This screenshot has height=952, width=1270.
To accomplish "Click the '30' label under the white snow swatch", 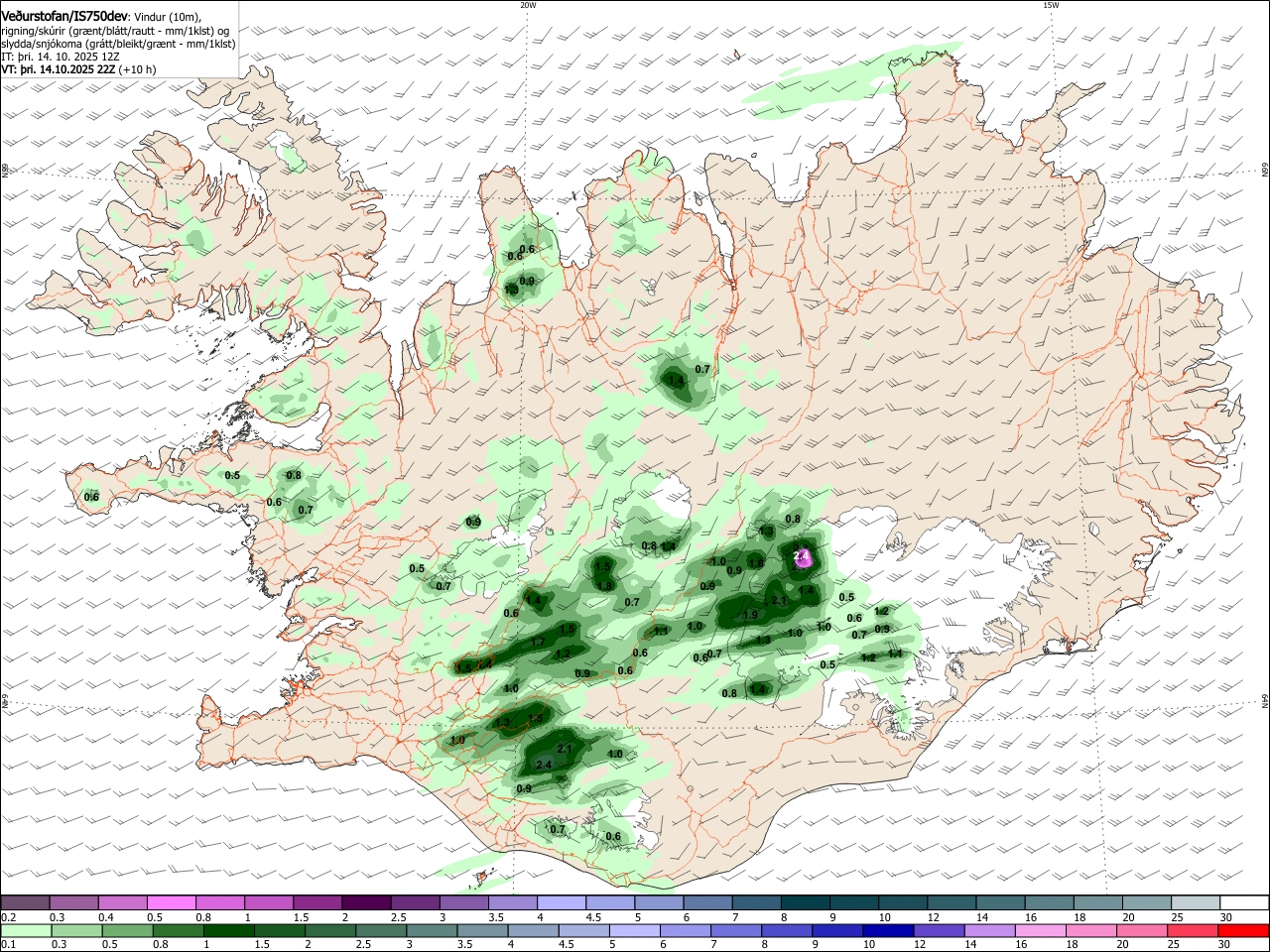I will tap(1225, 917).
